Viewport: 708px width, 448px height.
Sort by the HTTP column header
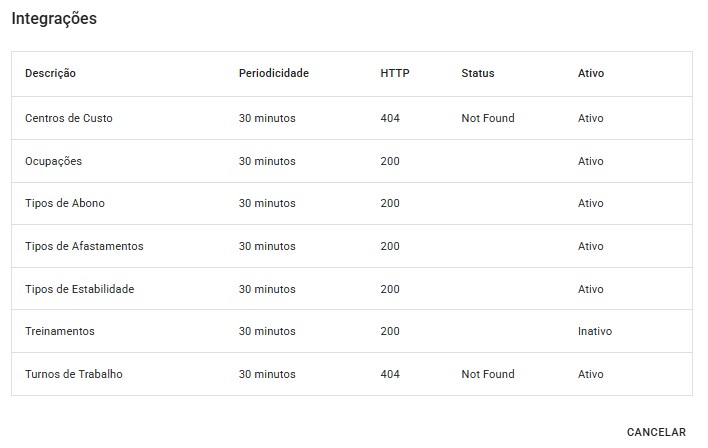395,73
